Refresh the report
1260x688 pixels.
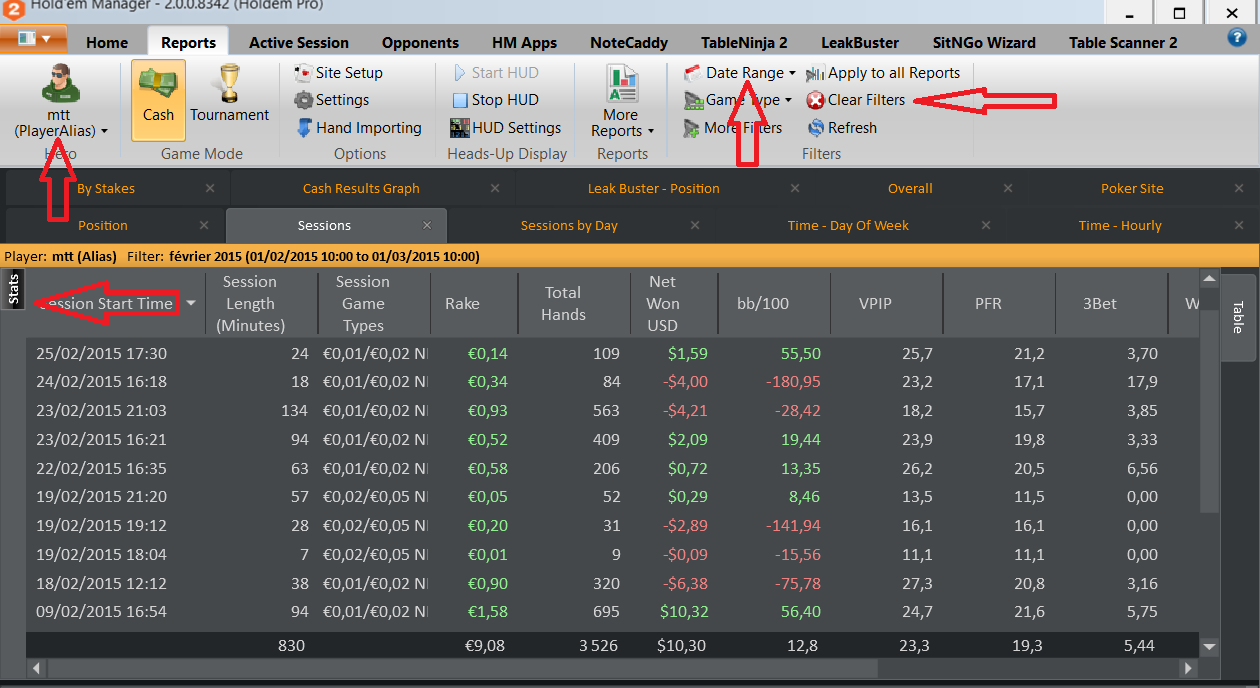842,128
